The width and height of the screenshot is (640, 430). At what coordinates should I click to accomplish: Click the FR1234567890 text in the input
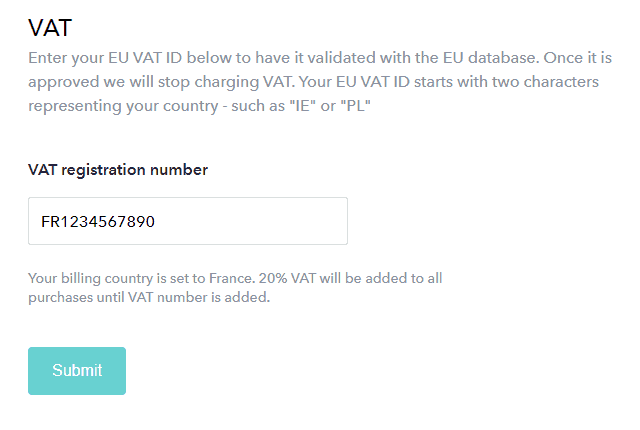coord(97,222)
